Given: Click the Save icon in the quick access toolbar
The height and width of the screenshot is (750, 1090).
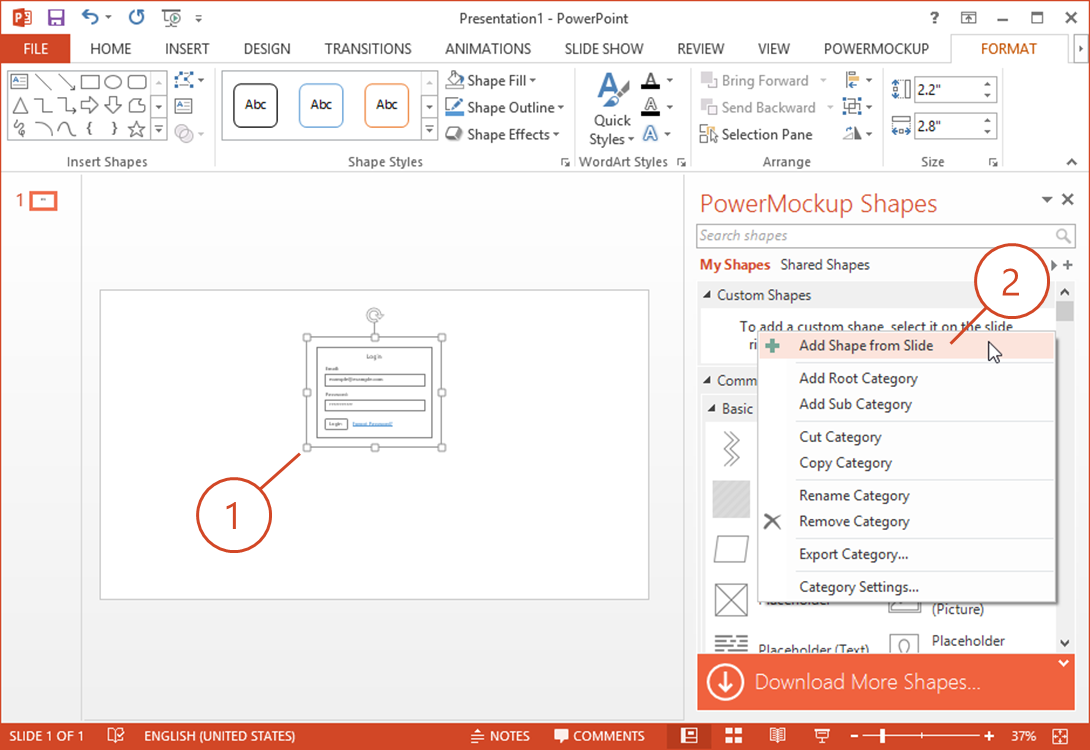Looking at the screenshot, I should pyautogui.click(x=56, y=17).
